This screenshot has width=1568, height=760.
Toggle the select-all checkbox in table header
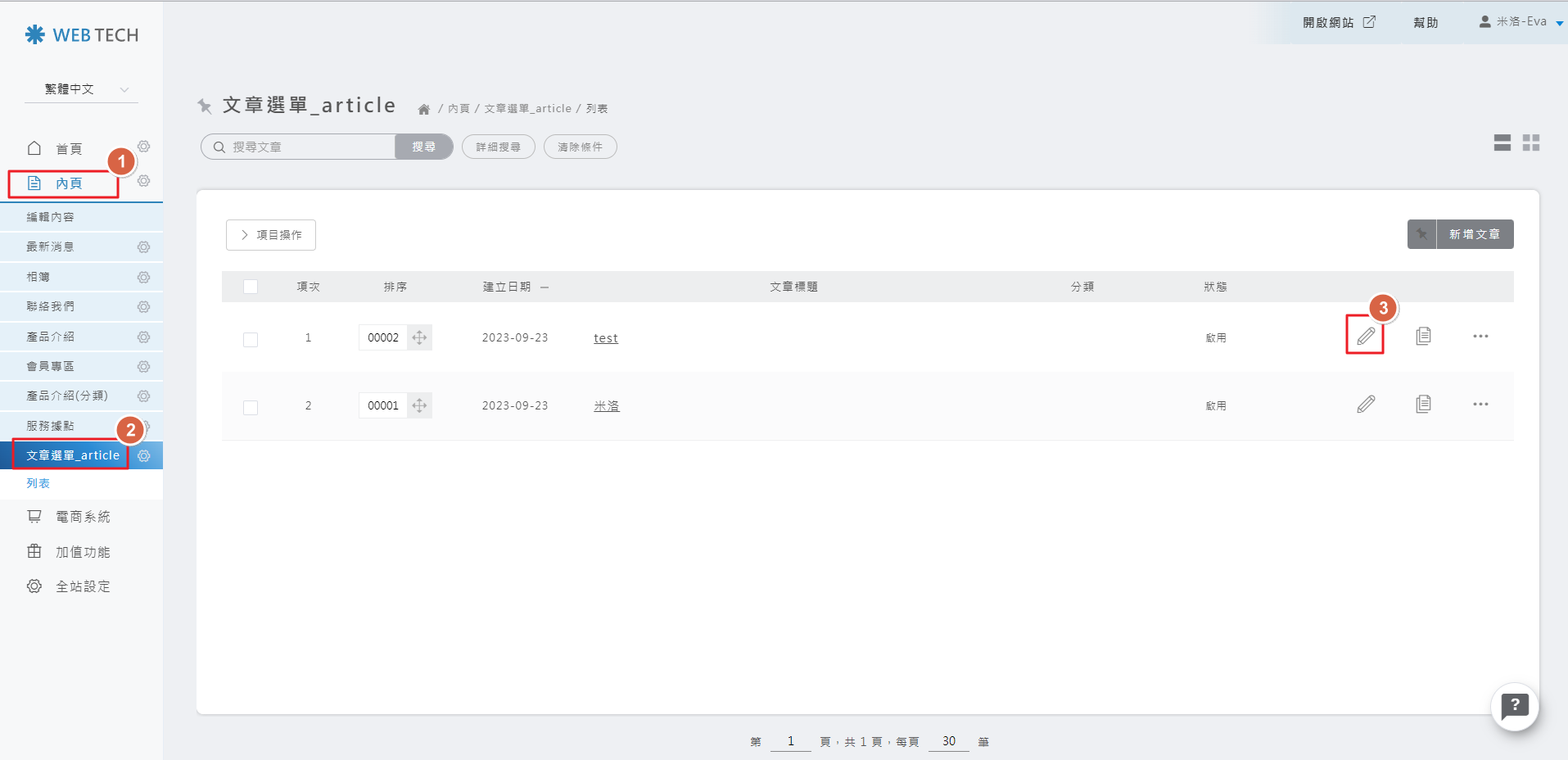[x=251, y=287]
